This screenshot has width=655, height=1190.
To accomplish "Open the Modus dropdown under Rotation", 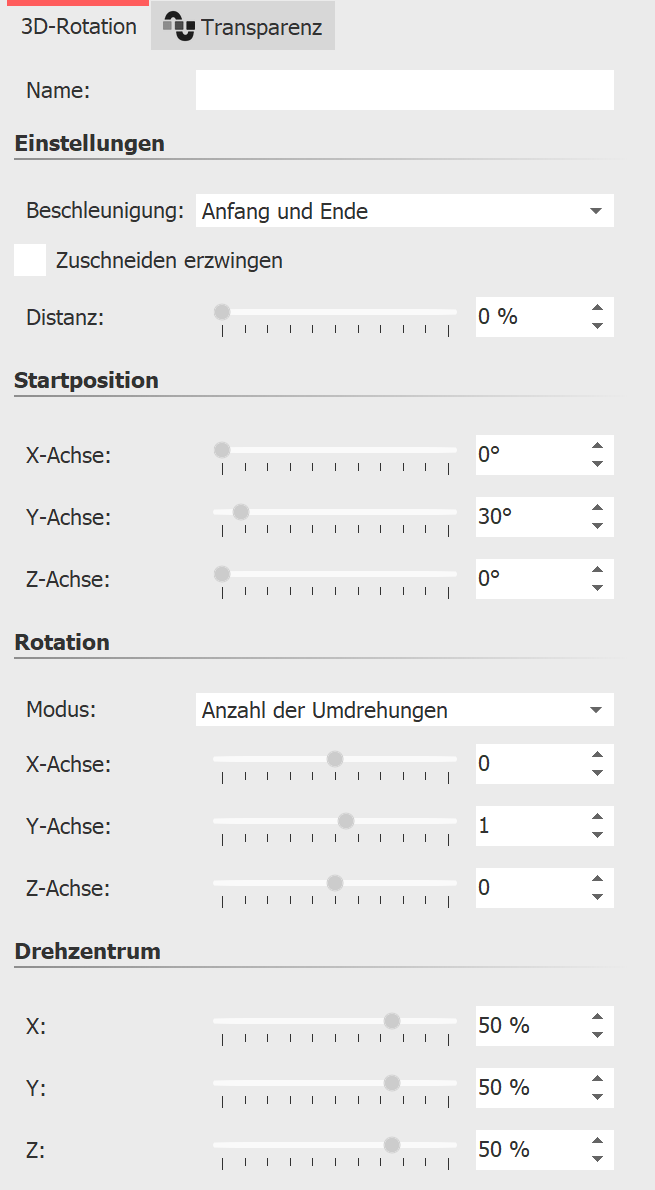I will (x=400, y=709).
